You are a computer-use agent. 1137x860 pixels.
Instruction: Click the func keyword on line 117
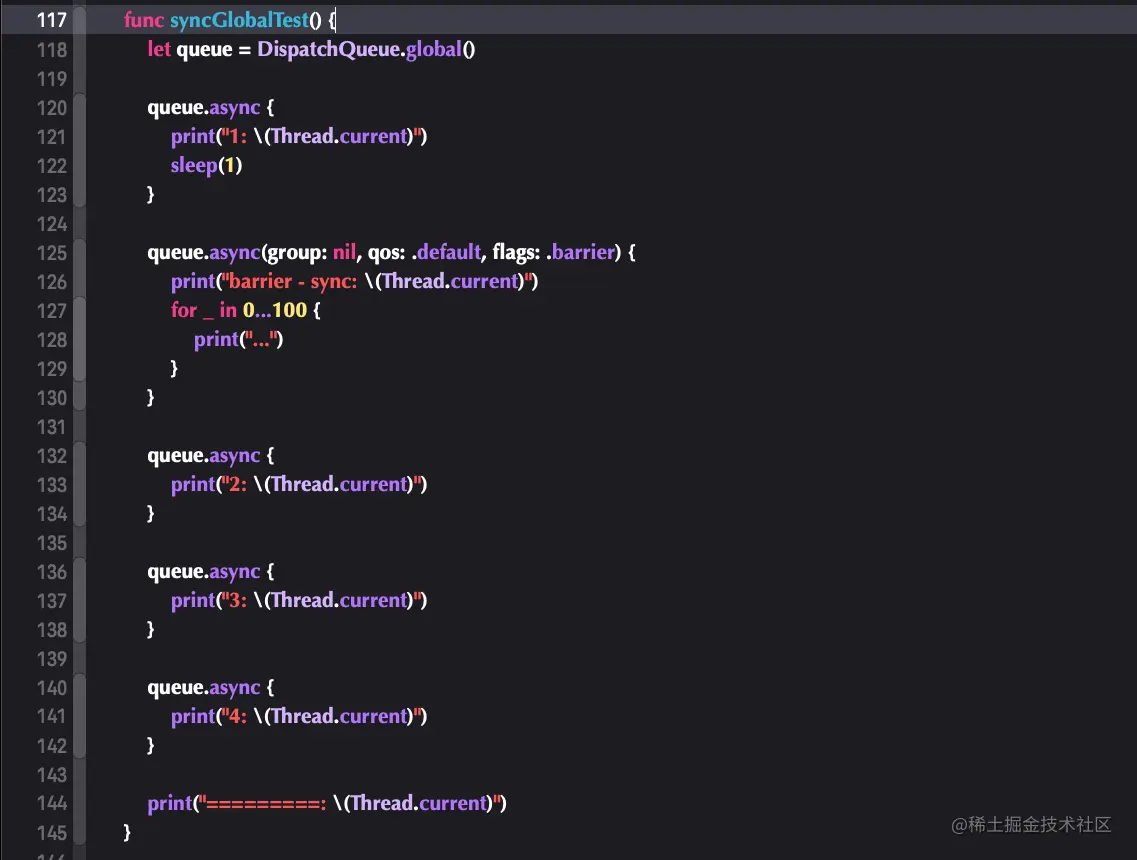pos(144,20)
